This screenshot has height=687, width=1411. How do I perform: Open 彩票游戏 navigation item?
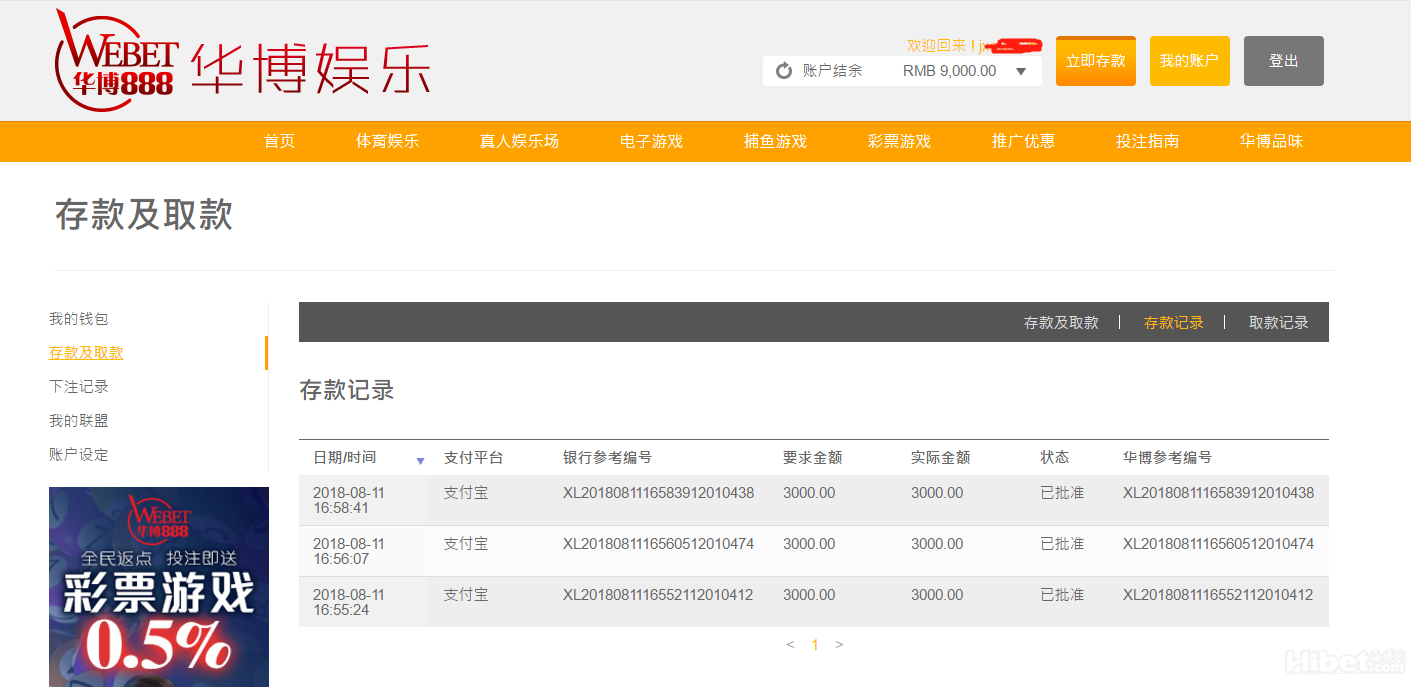899,141
